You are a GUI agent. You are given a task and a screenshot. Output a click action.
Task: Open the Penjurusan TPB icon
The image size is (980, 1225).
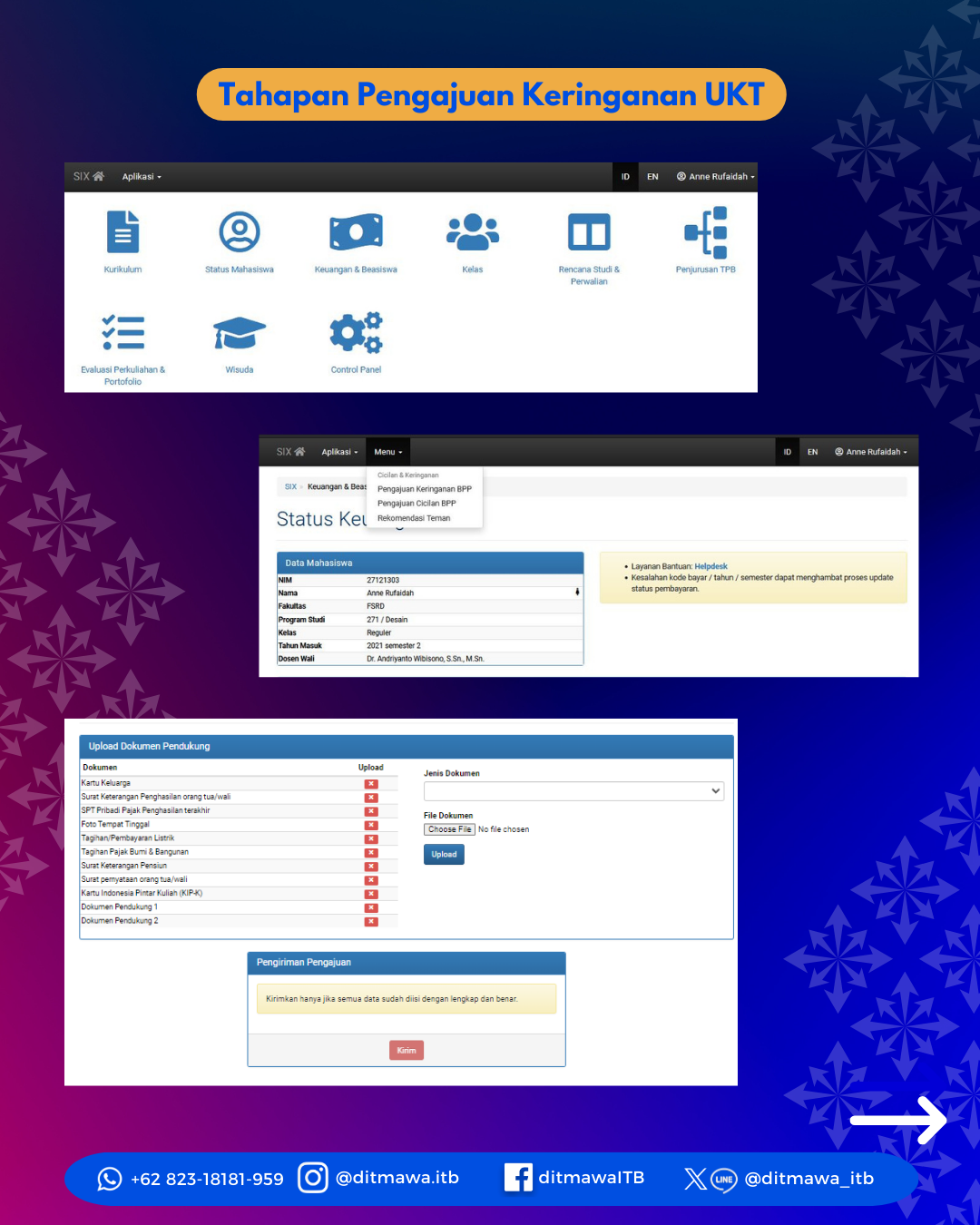706,232
